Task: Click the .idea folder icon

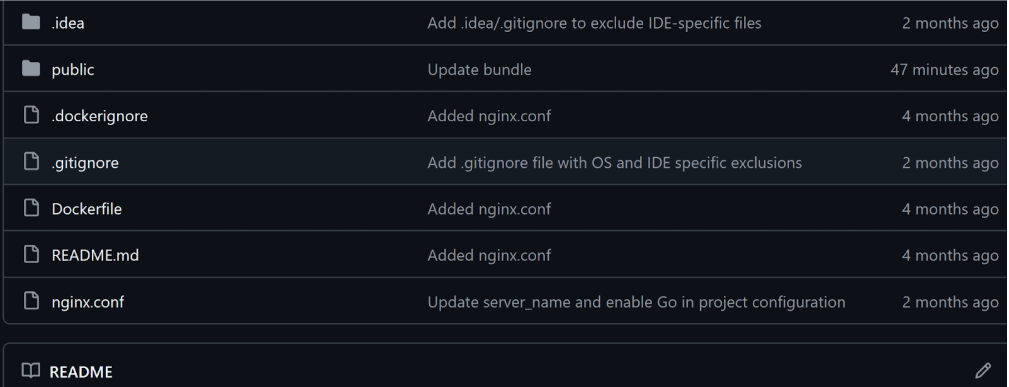Action: (x=31, y=23)
